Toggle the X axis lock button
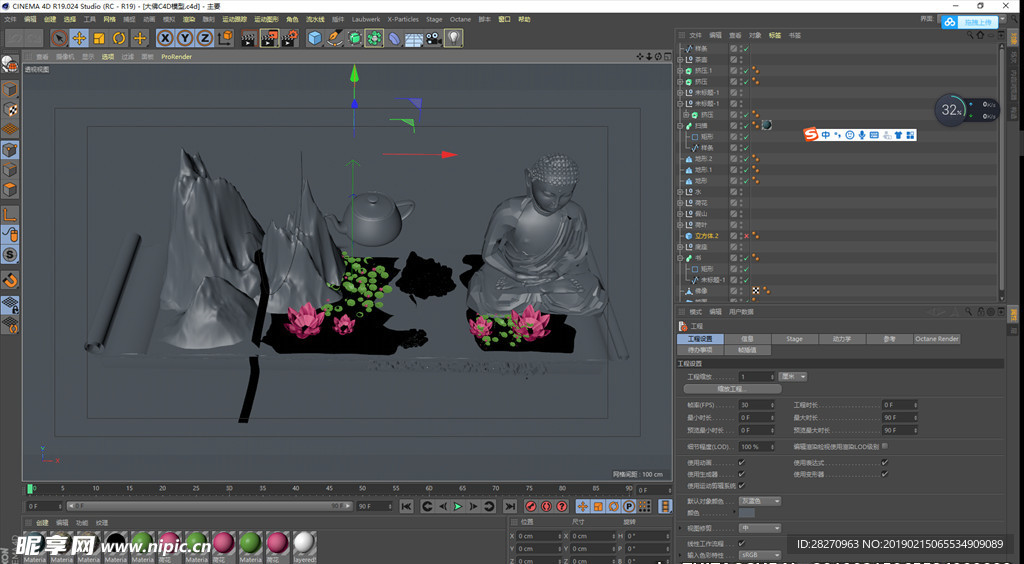The height and width of the screenshot is (564, 1024). coord(165,38)
